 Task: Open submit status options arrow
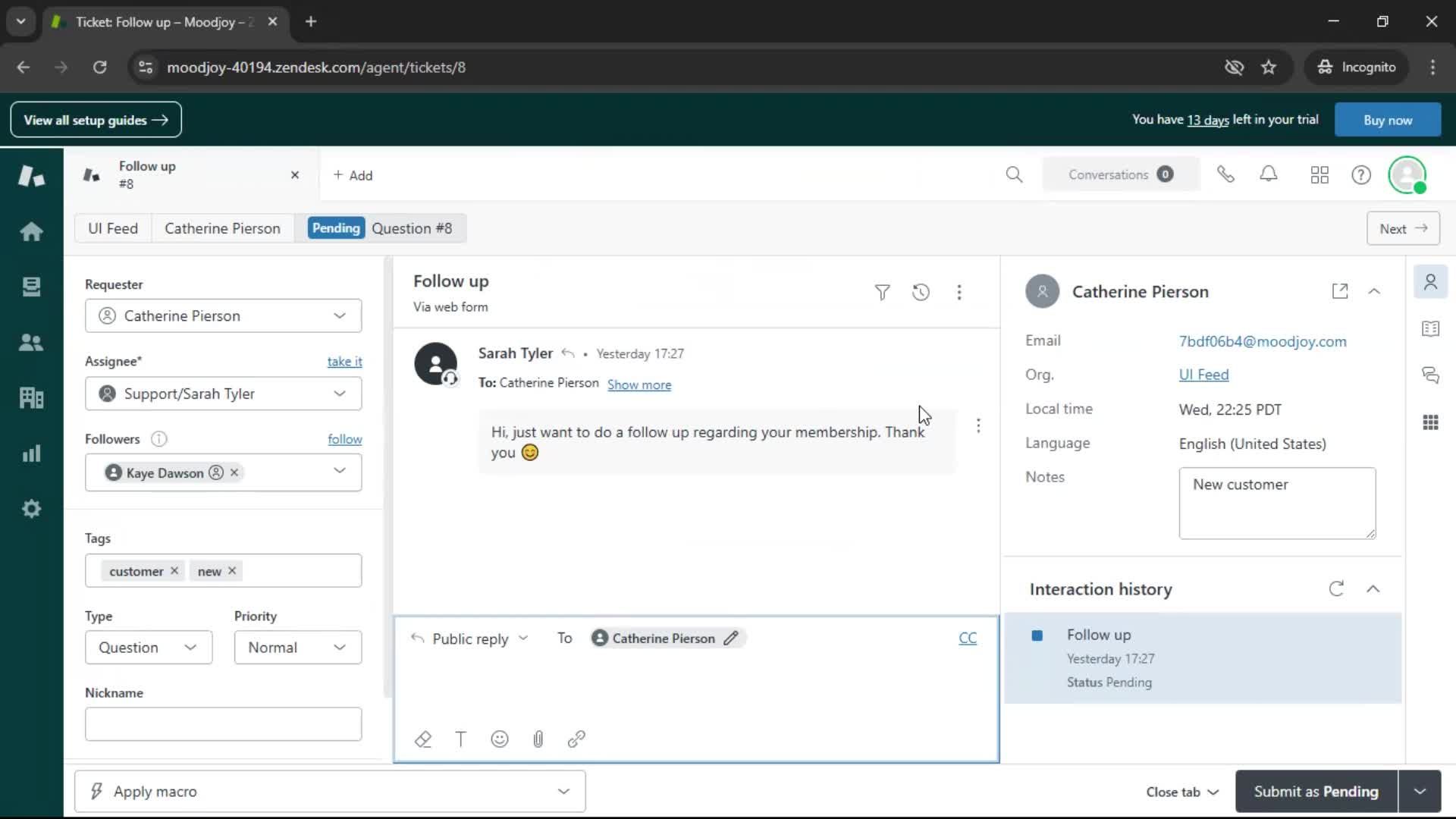(x=1420, y=791)
